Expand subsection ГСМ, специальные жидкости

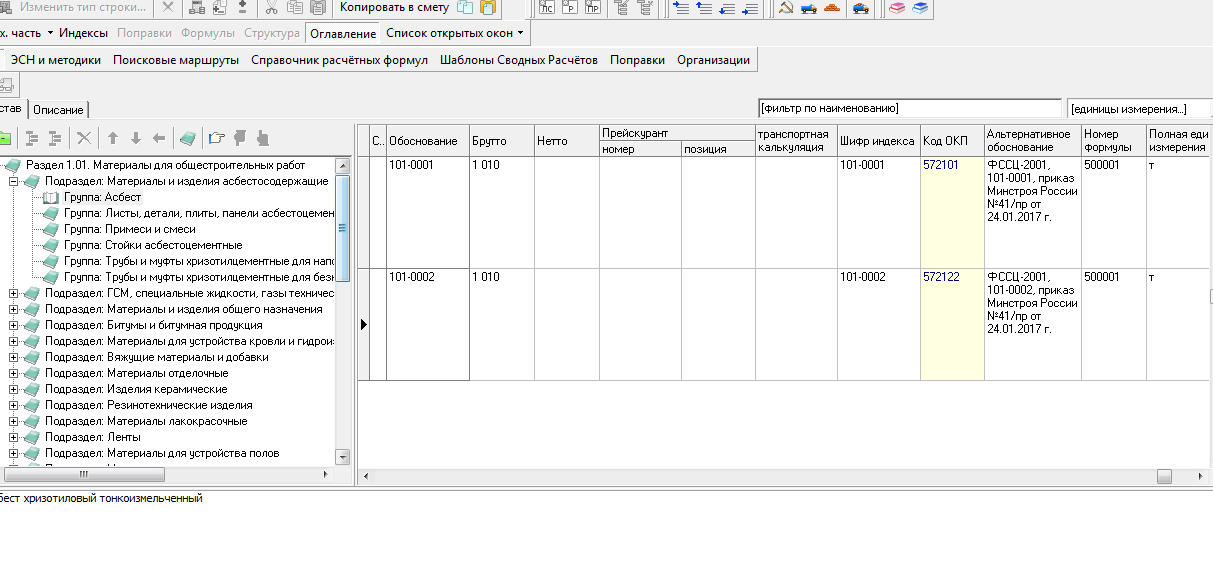14,293
